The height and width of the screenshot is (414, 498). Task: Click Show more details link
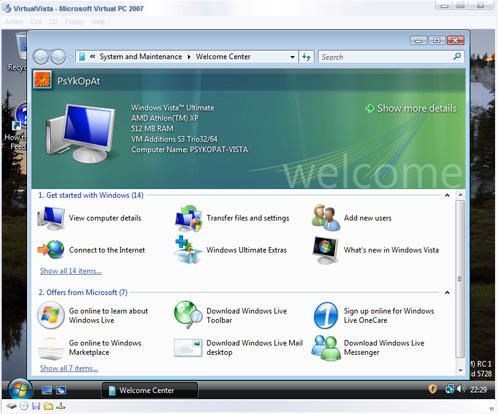tap(411, 108)
